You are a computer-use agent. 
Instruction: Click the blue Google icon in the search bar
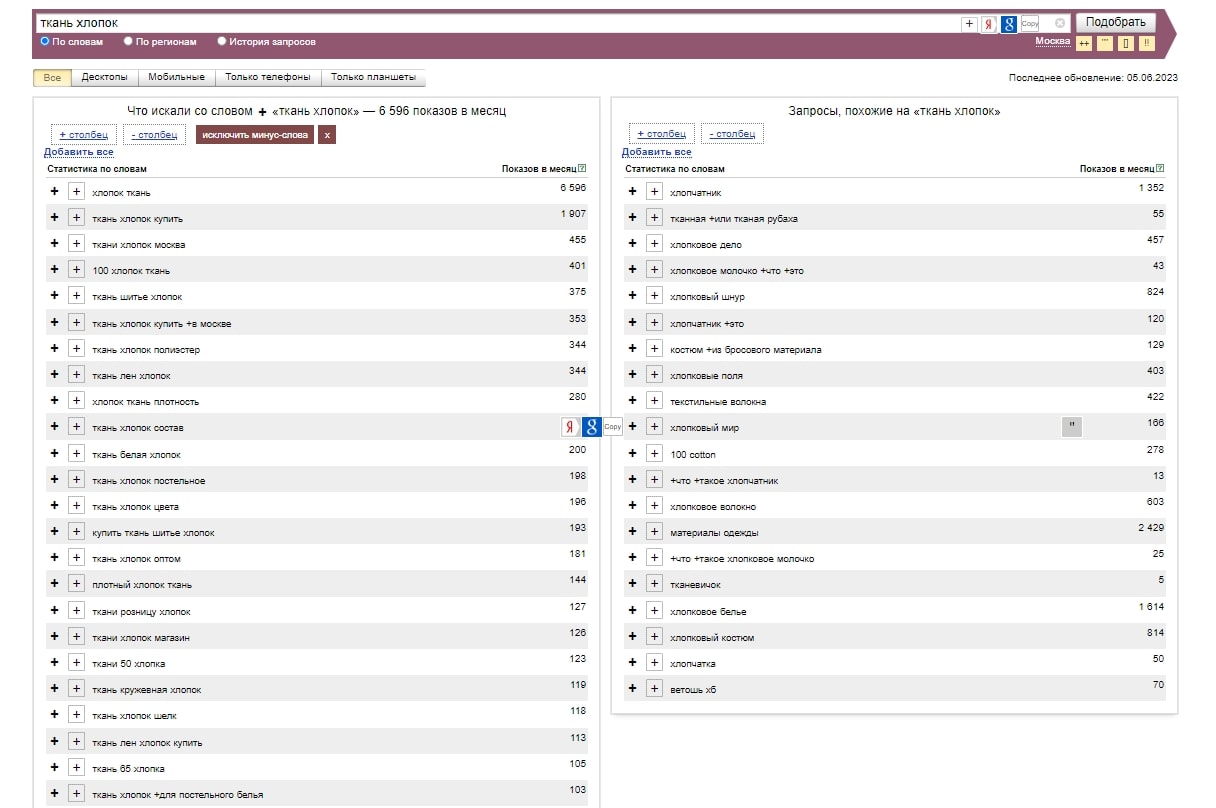tap(1009, 24)
